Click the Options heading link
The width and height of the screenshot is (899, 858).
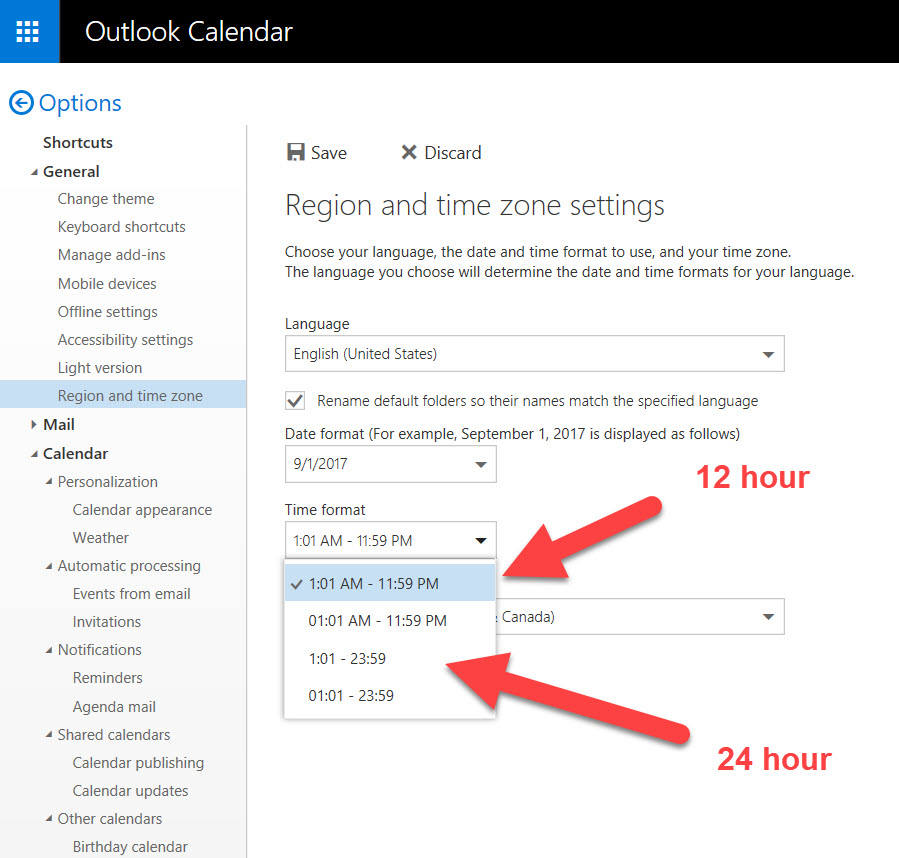coord(80,103)
